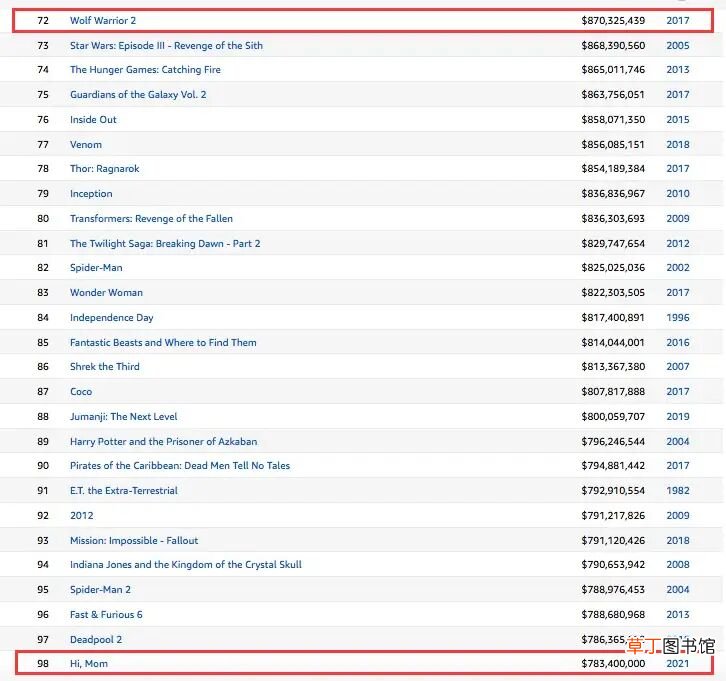Open the Shrek the Third link
This screenshot has width=726, height=681.
tap(105, 367)
